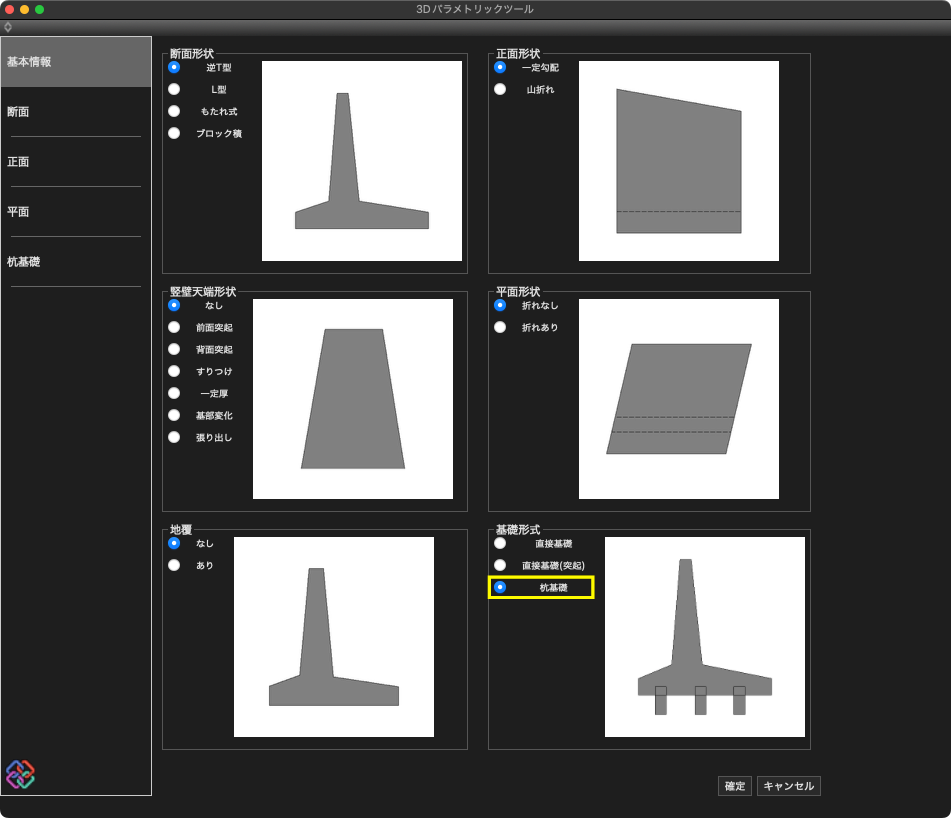Select ブロック積 cross-section option
The image size is (951, 818).
[174, 133]
